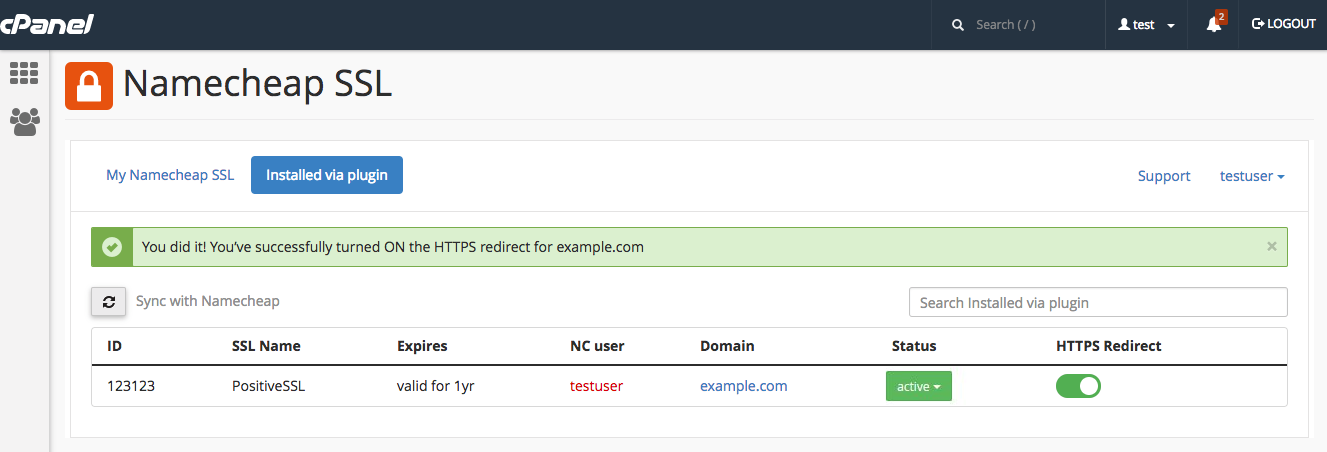
Task: Open the User Manager people icon
Action: tap(24, 122)
